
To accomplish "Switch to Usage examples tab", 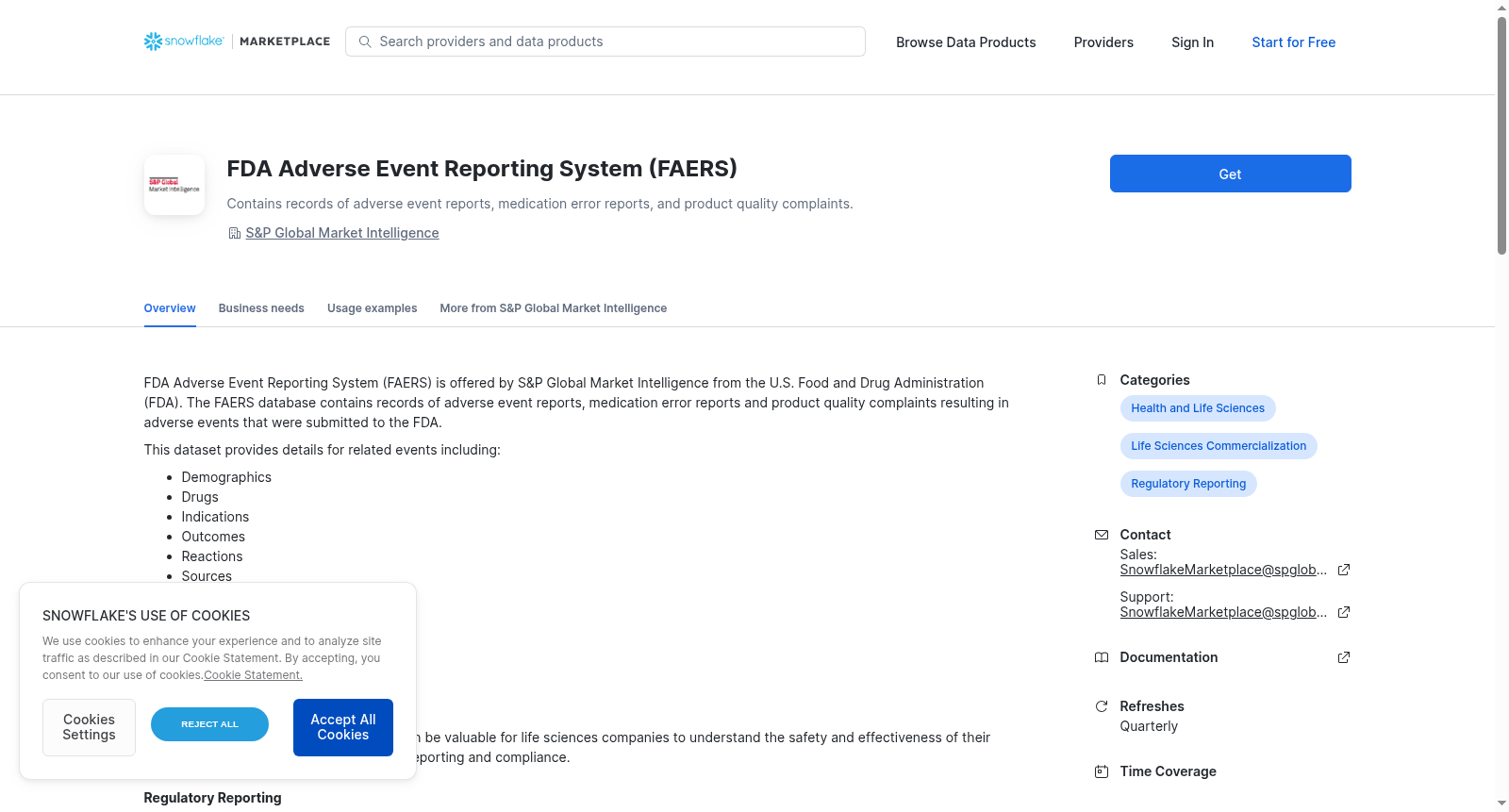I will pos(372,308).
